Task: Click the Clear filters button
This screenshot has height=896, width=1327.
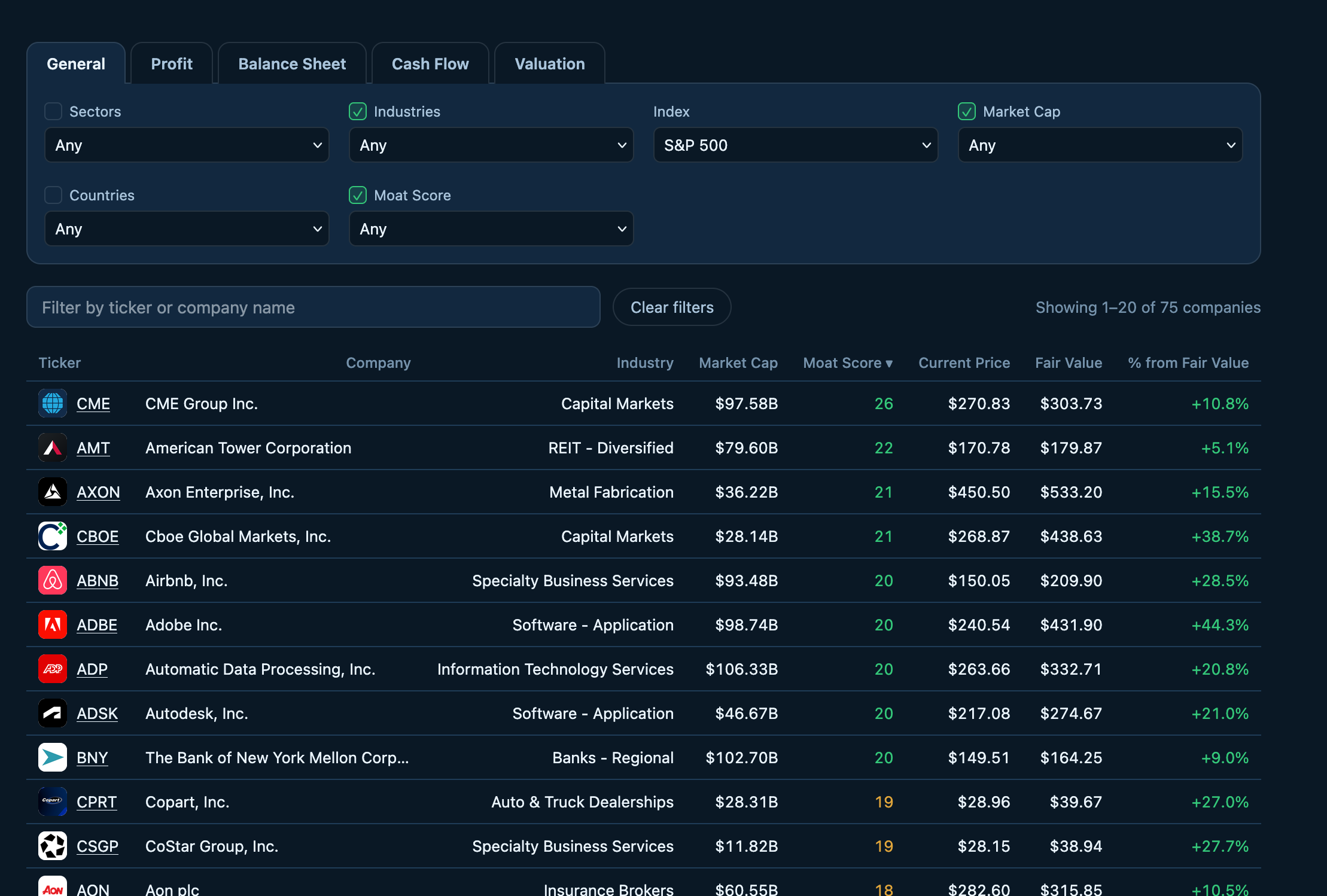Action: pyautogui.click(x=672, y=307)
